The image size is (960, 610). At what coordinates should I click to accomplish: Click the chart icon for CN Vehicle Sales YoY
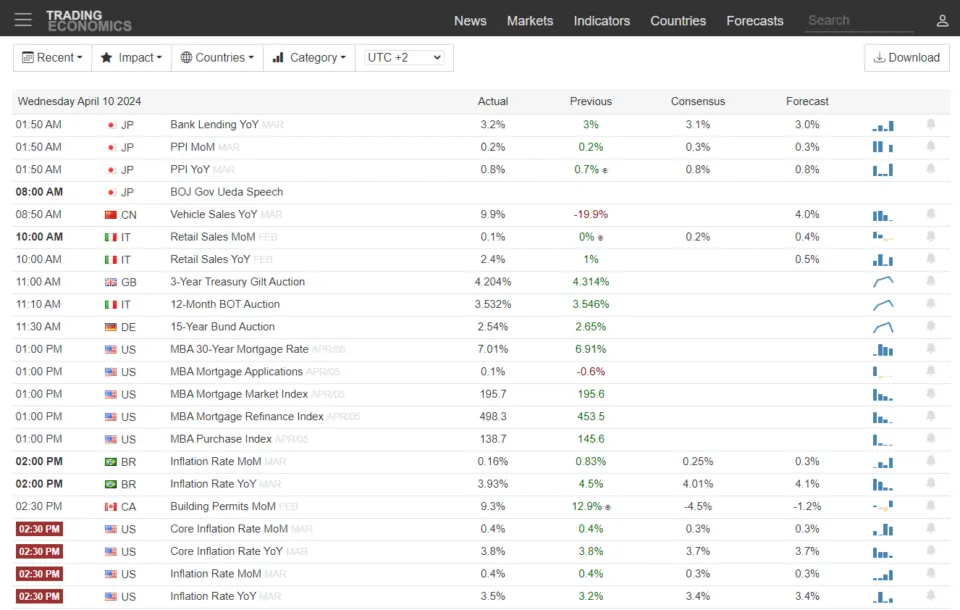(882, 214)
